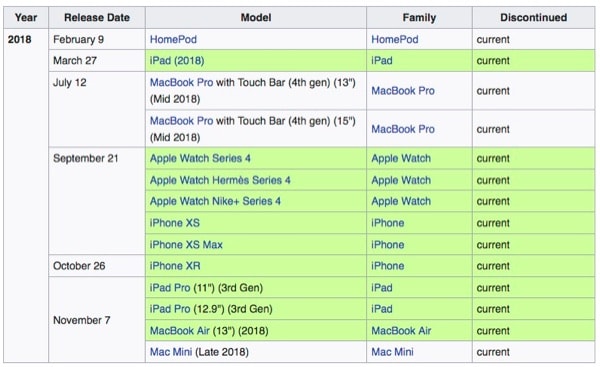Open Apple Watch Hermès Series 4 link

tap(220, 180)
